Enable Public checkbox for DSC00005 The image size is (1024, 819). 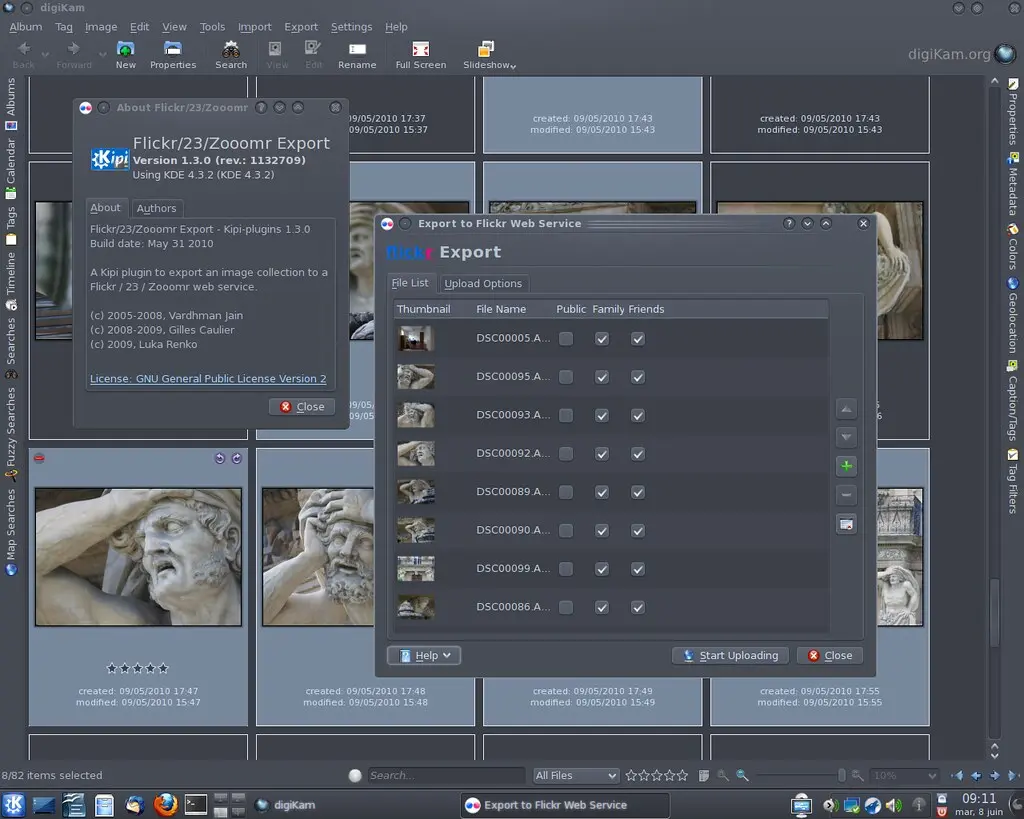pyautogui.click(x=566, y=339)
